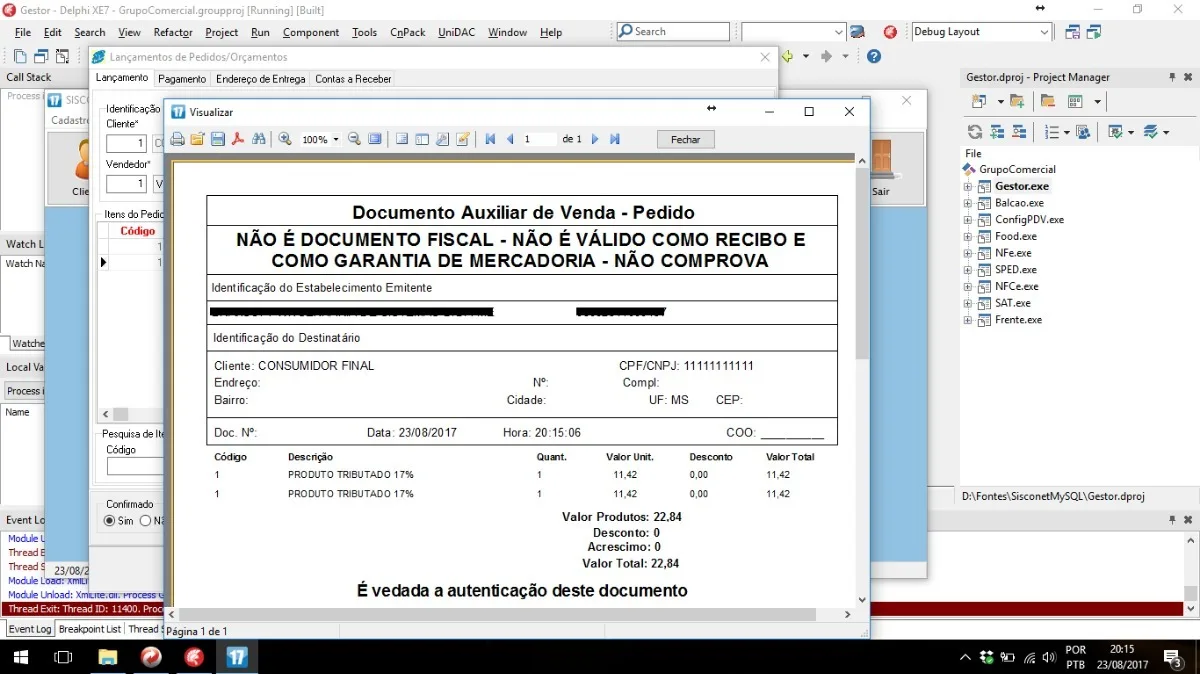Screen dimensions: 1200x674
Task: Go to last page of the report
Action: coord(615,140)
